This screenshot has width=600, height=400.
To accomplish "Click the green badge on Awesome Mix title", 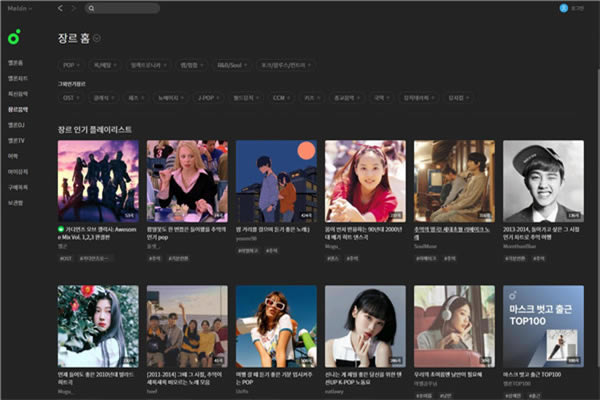I will 61,227.
